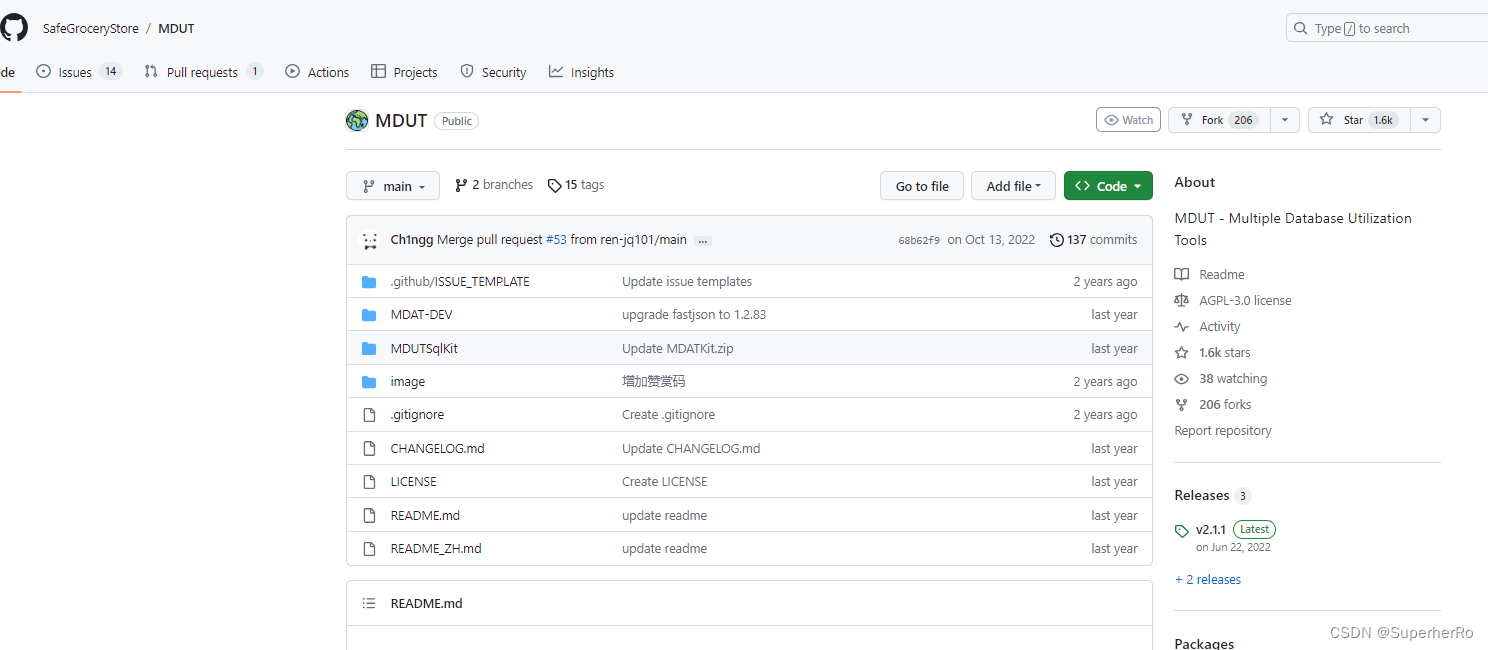
Task: Click the eye icon beside 38 watching
Action: coord(1182,379)
